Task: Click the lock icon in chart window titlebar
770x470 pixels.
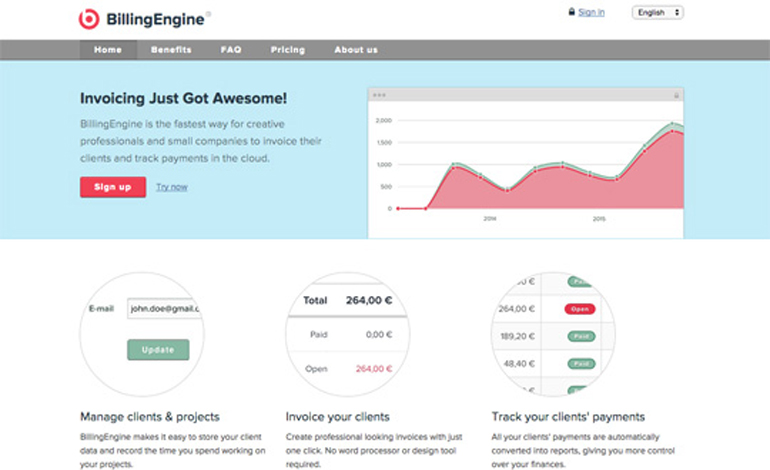Action: (x=676, y=95)
